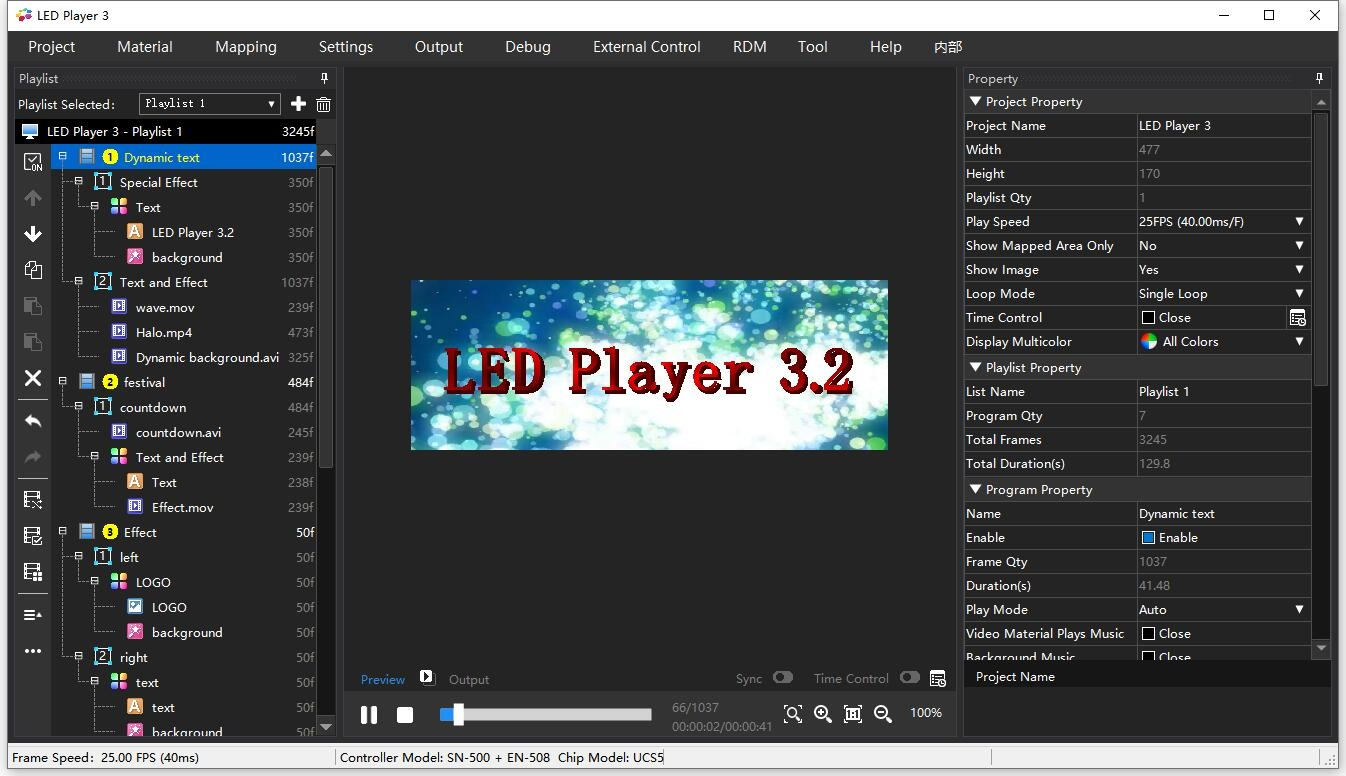The image size is (1346, 776).
Task: Zoom in on the preview
Action: point(823,713)
